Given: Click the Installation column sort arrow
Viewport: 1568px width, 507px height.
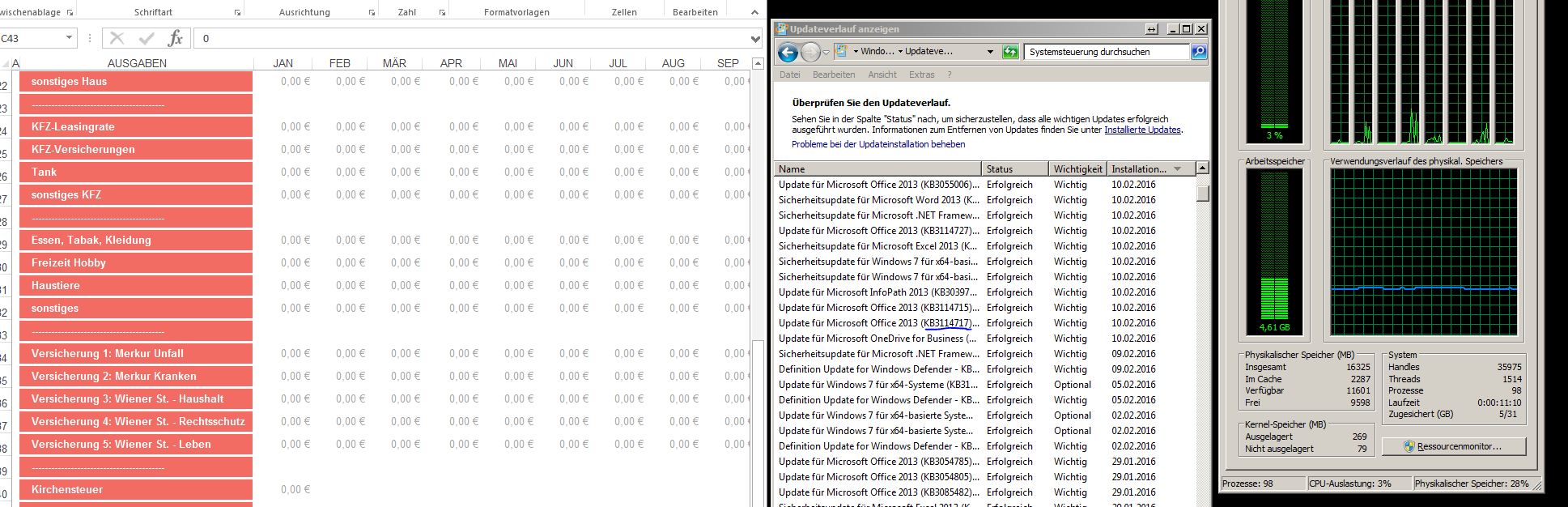Looking at the screenshot, I should tap(1178, 169).
